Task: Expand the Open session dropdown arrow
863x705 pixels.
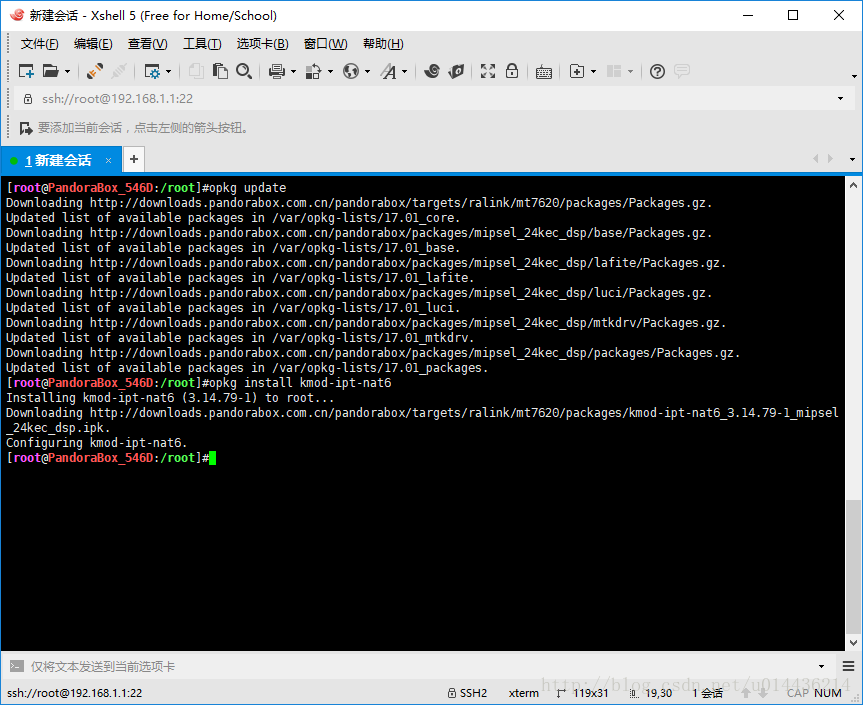Action: click(x=67, y=72)
